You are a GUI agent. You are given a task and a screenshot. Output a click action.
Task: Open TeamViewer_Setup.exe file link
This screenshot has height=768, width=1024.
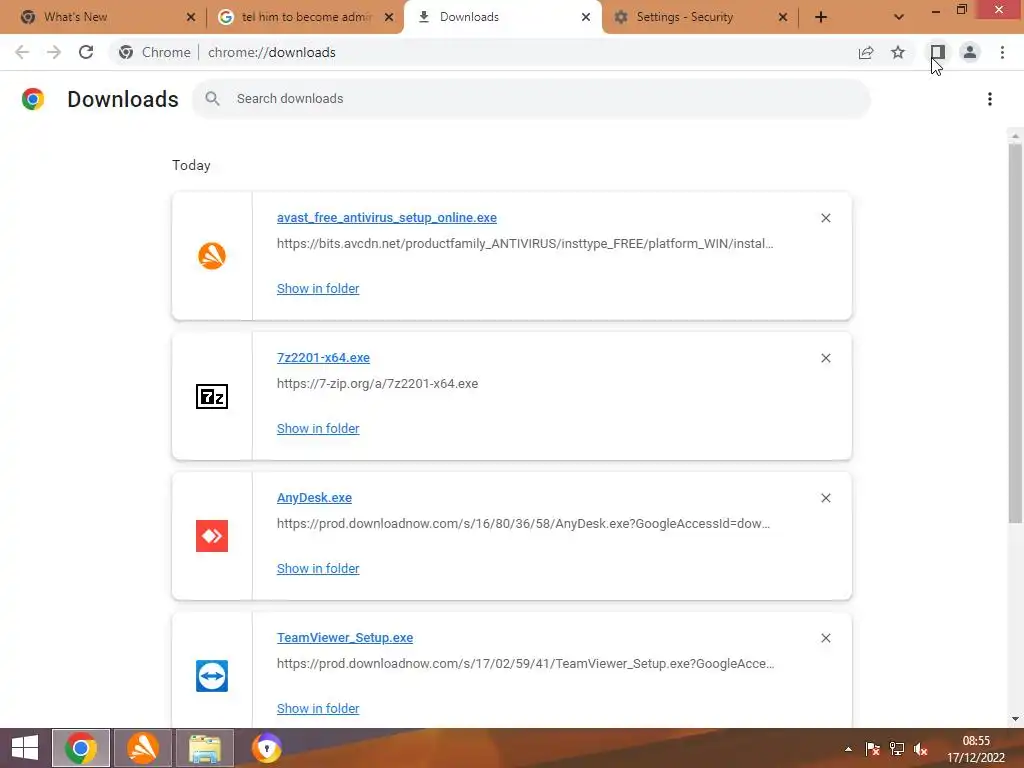pyautogui.click(x=345, y=637)
